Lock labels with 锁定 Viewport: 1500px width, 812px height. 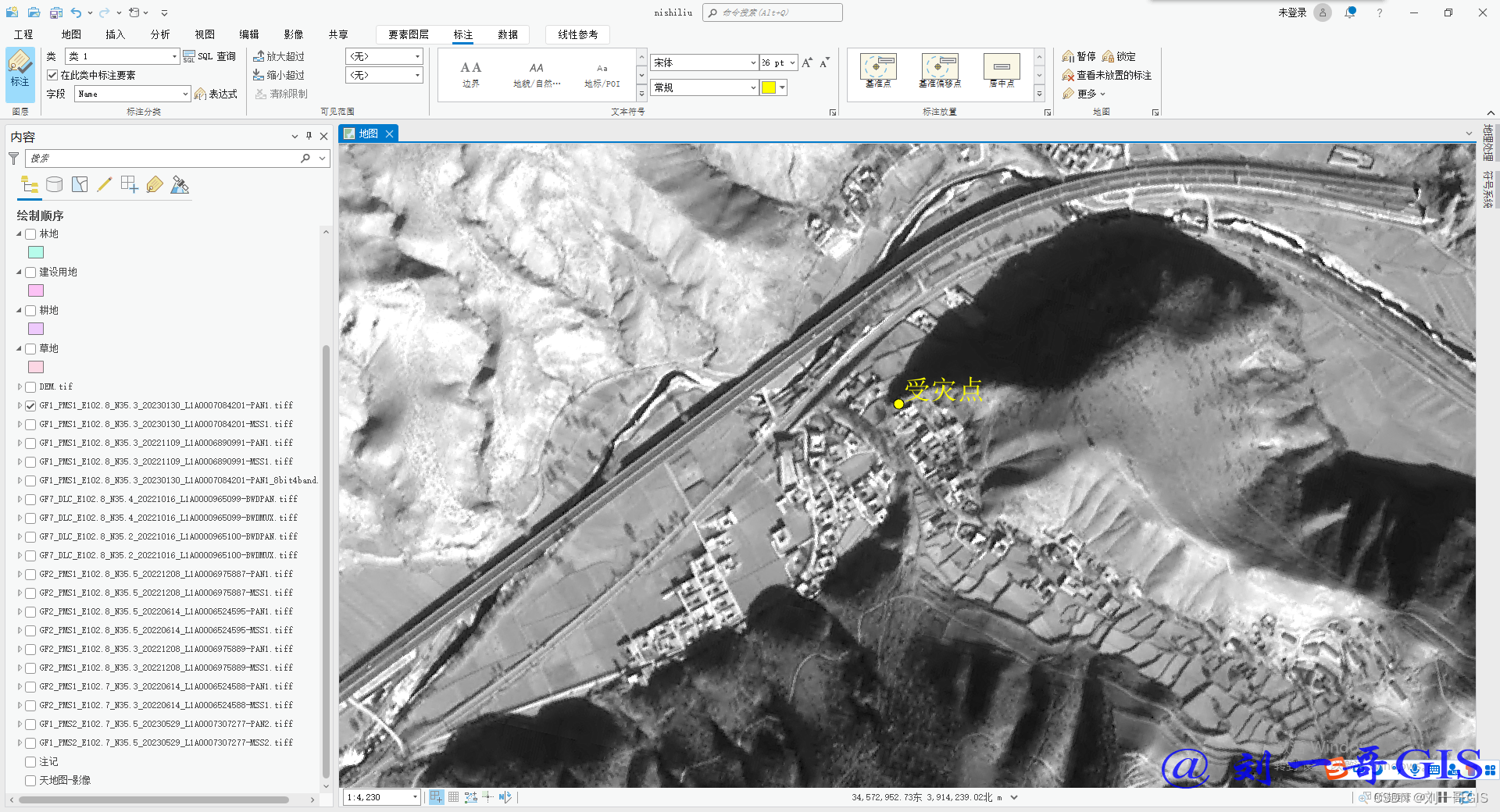[1119, 56]
